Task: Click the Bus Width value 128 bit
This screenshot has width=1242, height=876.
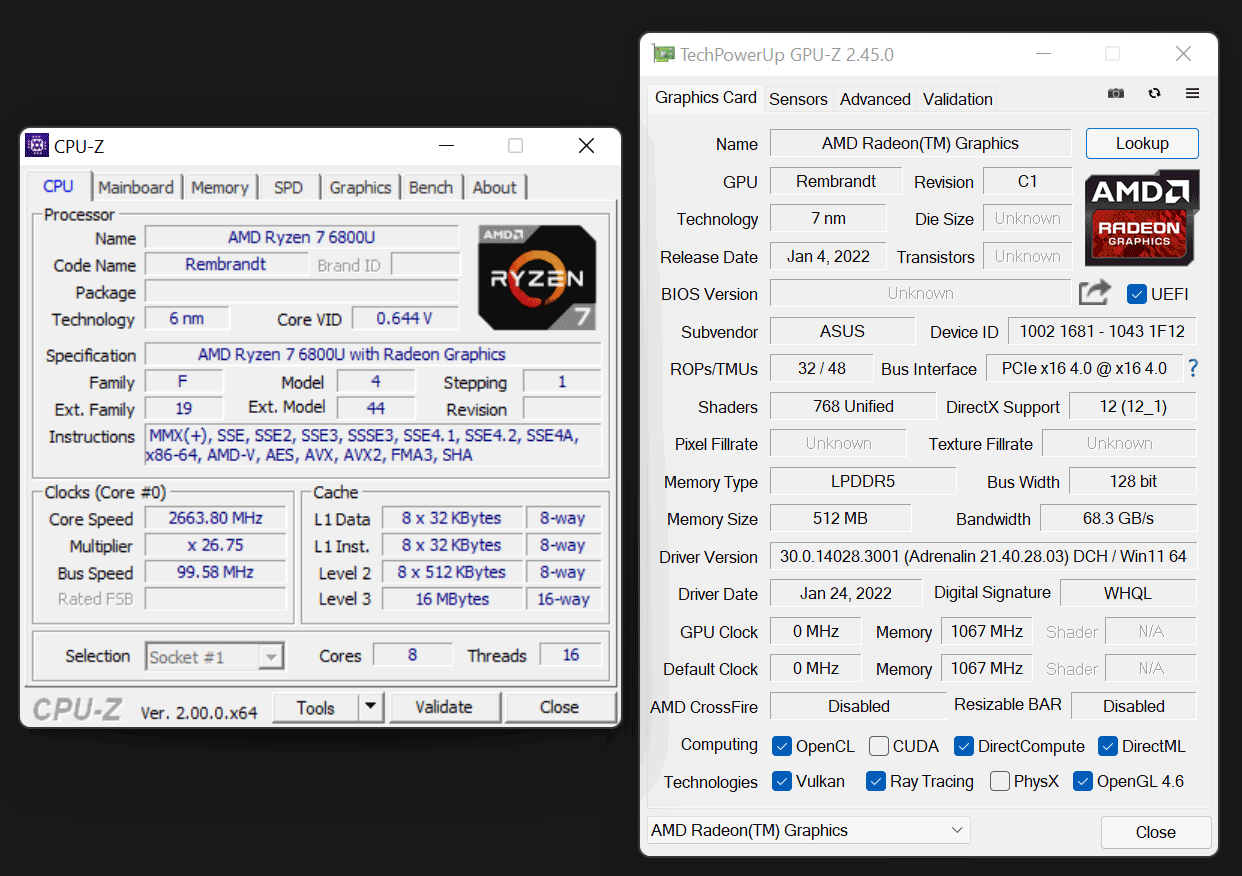Action: (1133, 481)
